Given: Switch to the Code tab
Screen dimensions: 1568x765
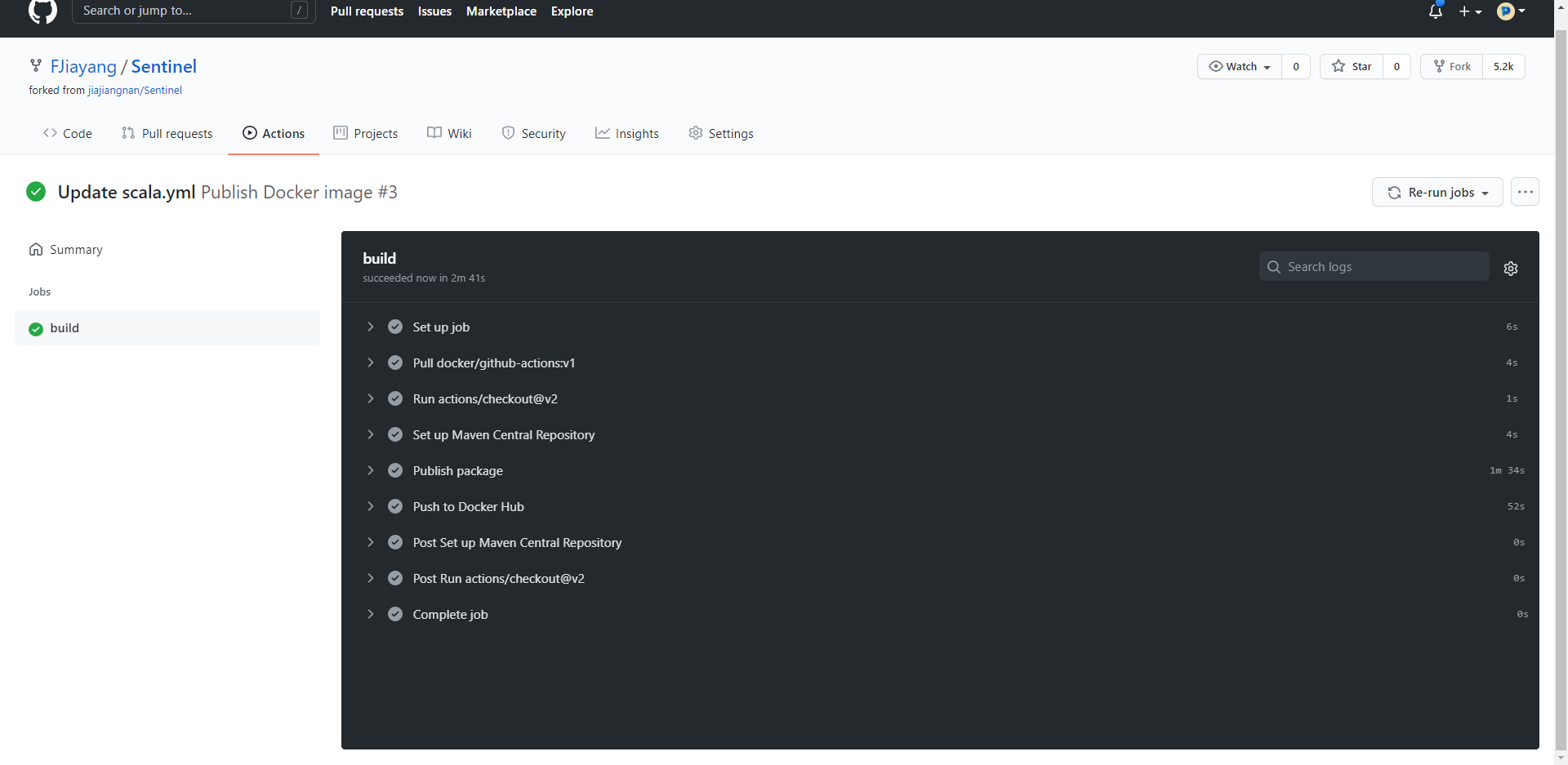Looking at the screenshot, I should [x=68, y=133].
